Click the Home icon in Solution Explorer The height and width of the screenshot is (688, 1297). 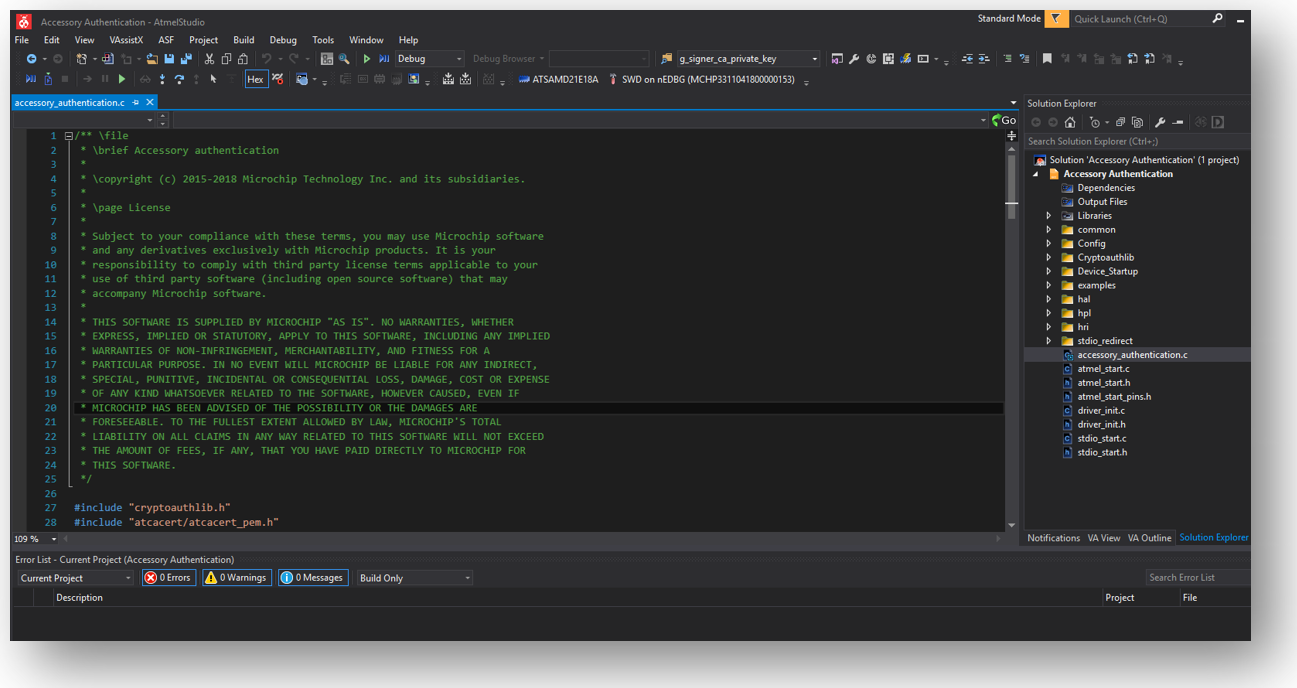[1070, 122]
